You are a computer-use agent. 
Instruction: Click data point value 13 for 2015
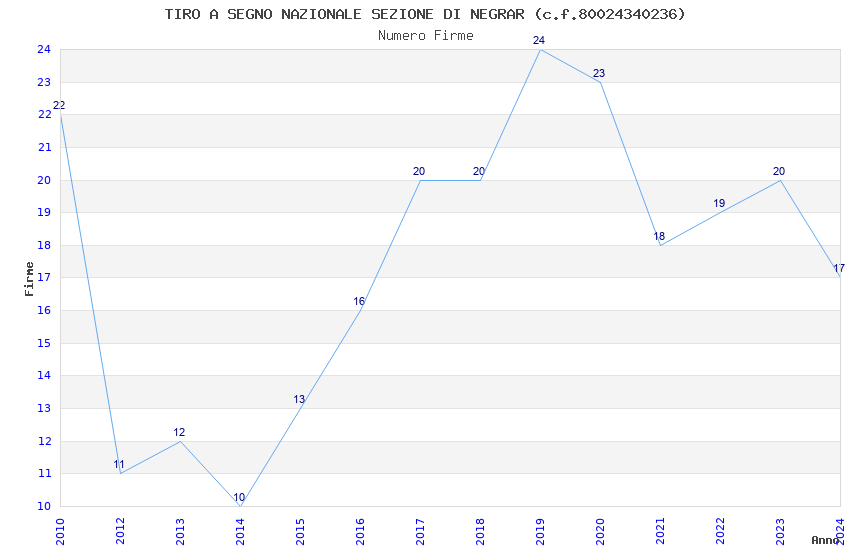299,399
